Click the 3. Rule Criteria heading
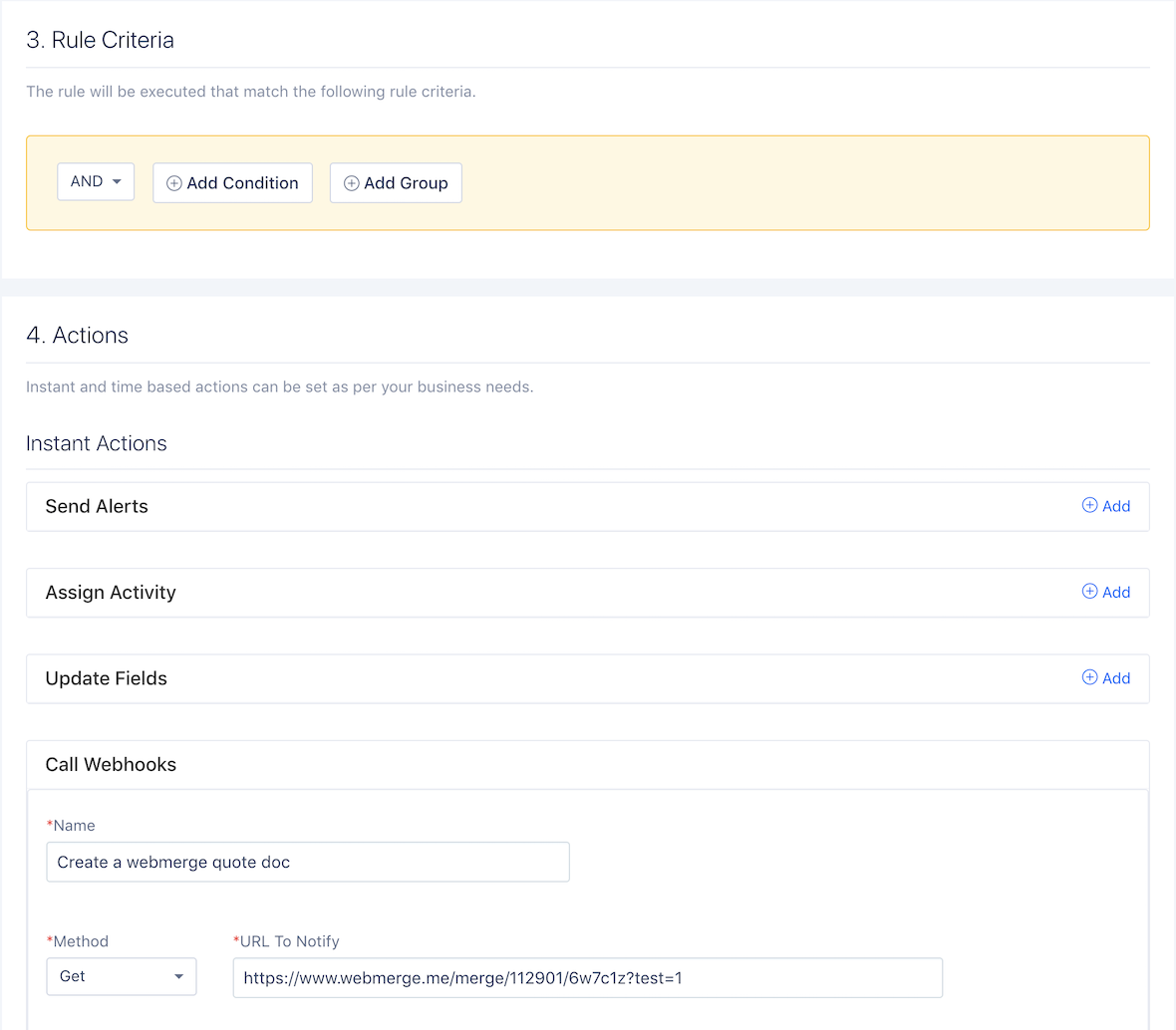 pos(100,40)
